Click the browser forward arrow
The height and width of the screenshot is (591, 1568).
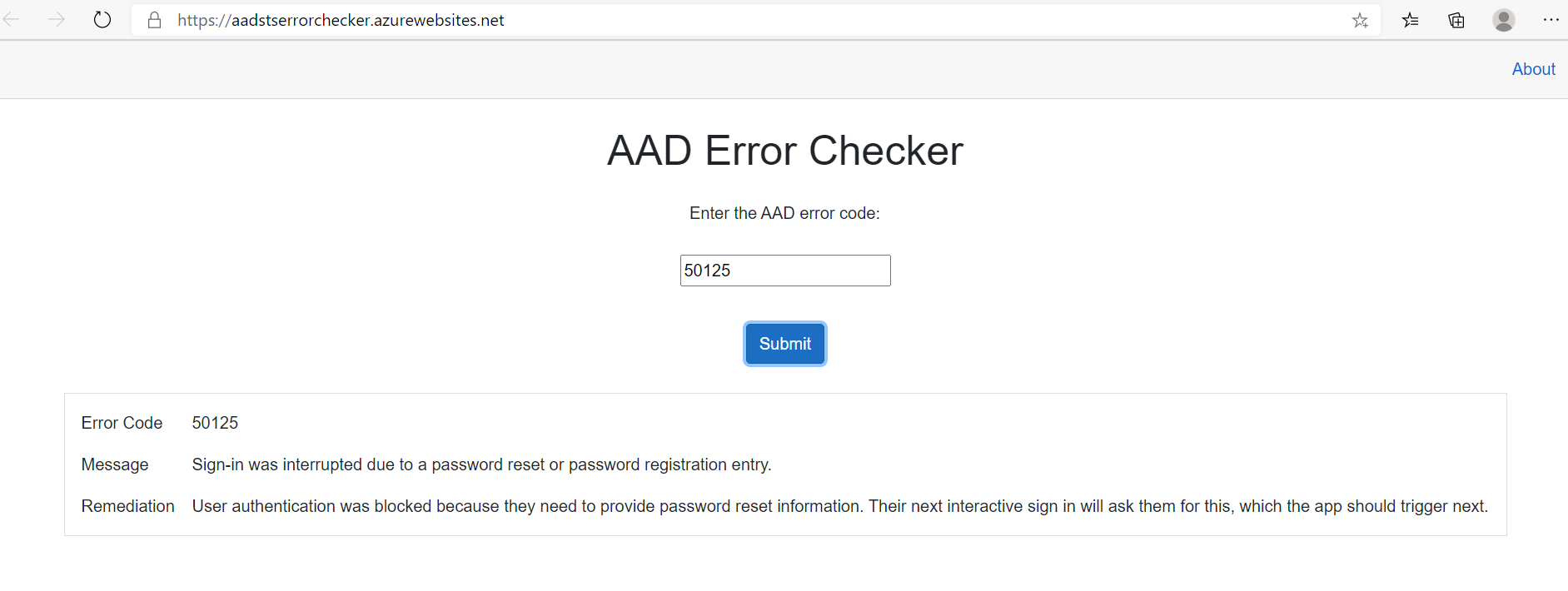pyautogui.click(x=57, y=20)
